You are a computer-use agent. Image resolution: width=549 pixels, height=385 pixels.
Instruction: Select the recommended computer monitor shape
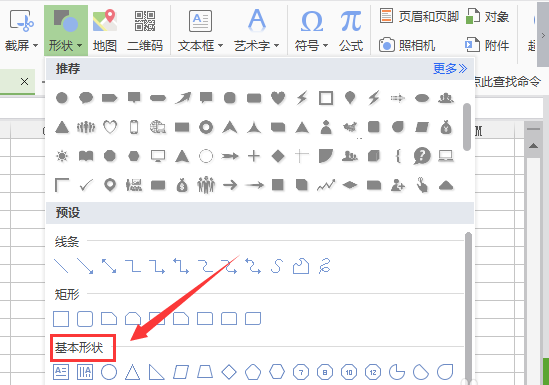pos(158,156)
